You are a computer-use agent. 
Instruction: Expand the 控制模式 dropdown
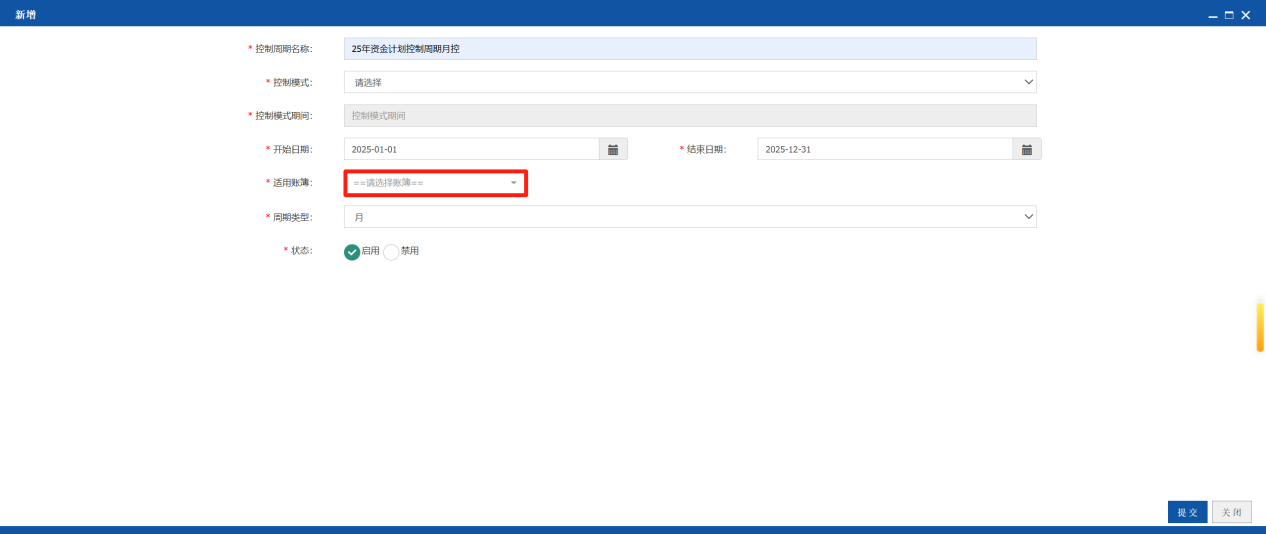[690, 82]
